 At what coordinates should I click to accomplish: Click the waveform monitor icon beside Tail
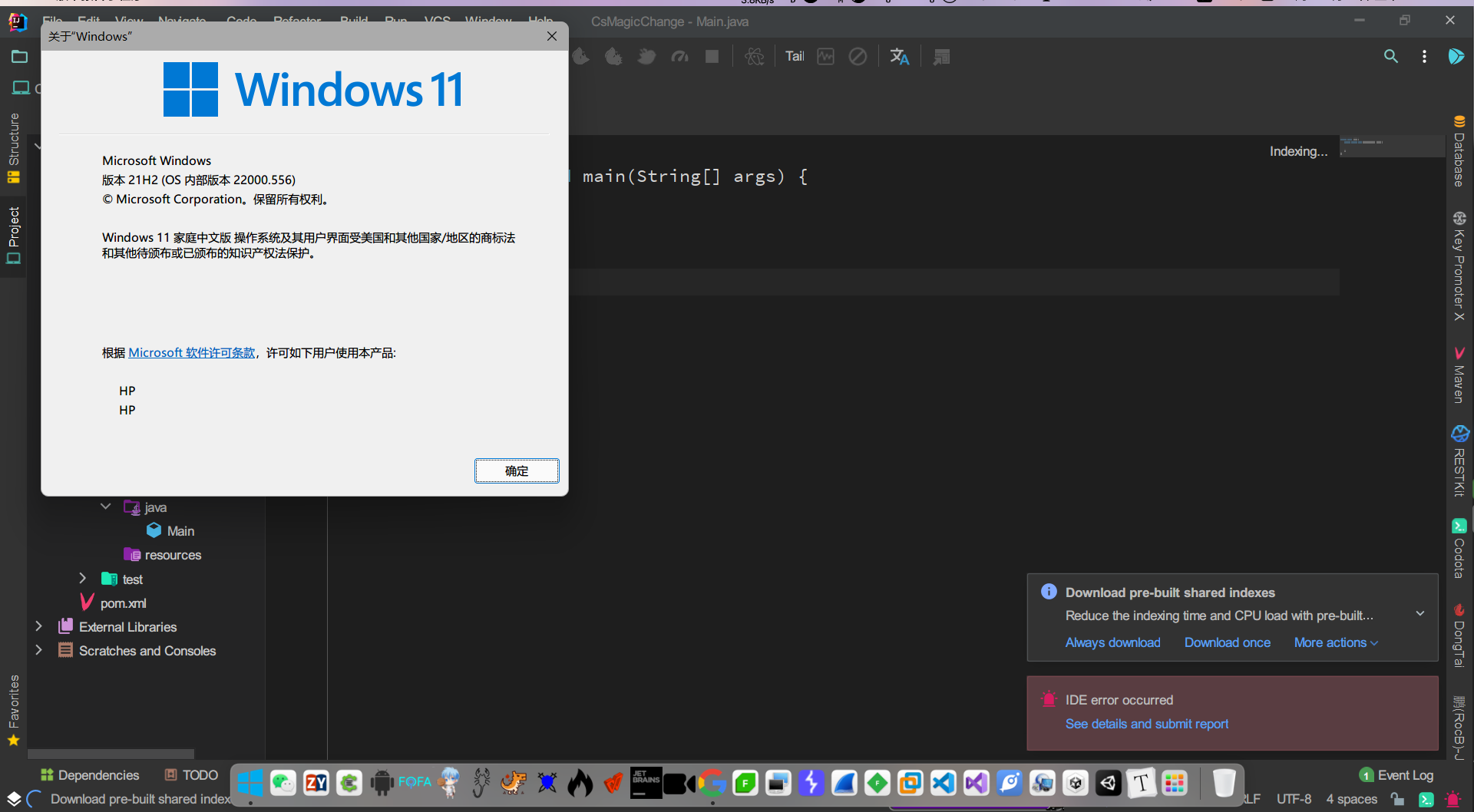[825, 56]
